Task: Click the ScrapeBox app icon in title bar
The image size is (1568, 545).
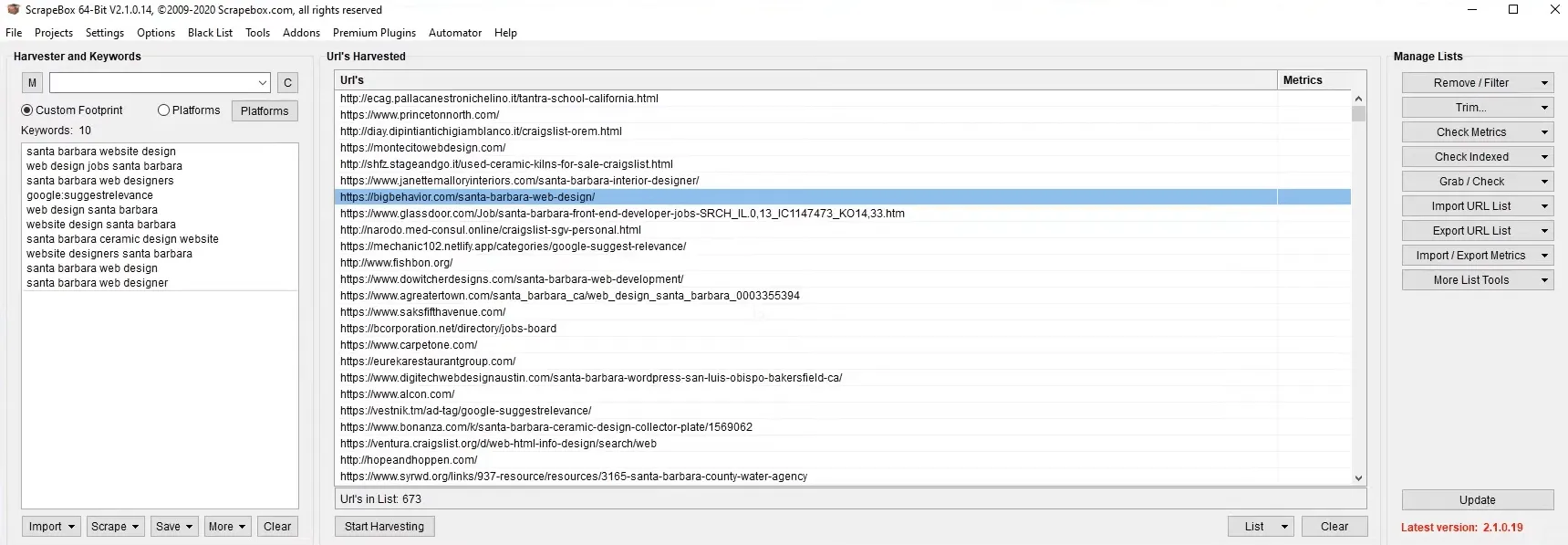Action: [13, 10]
